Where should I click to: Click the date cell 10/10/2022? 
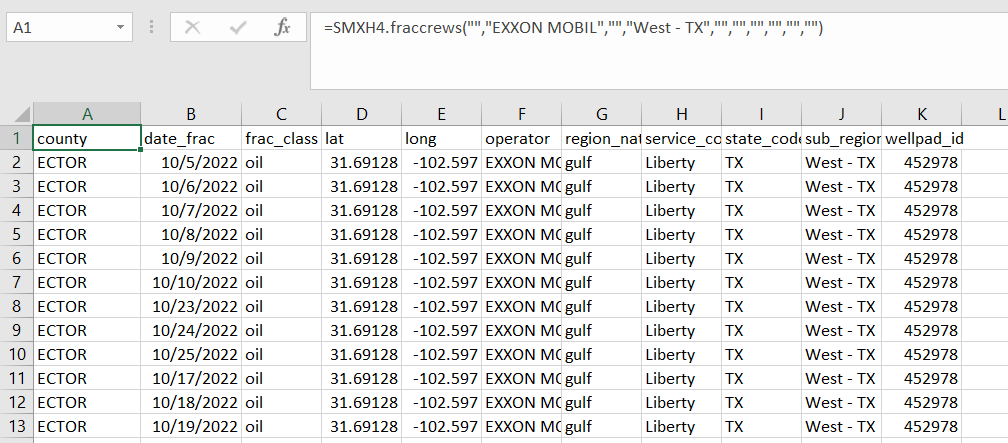click(x=192, y=282)
